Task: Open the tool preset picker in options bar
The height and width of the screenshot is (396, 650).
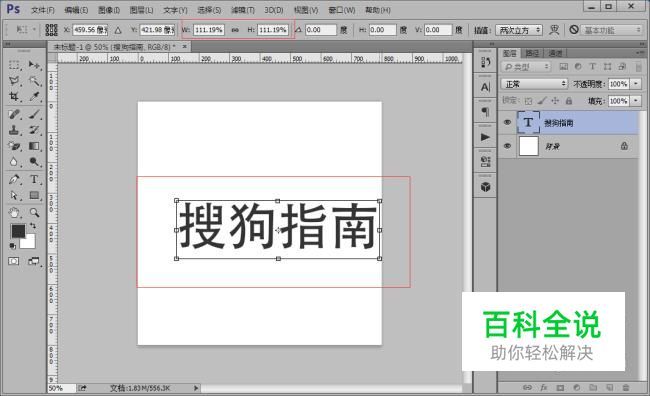Action: [x=26, y=30]
